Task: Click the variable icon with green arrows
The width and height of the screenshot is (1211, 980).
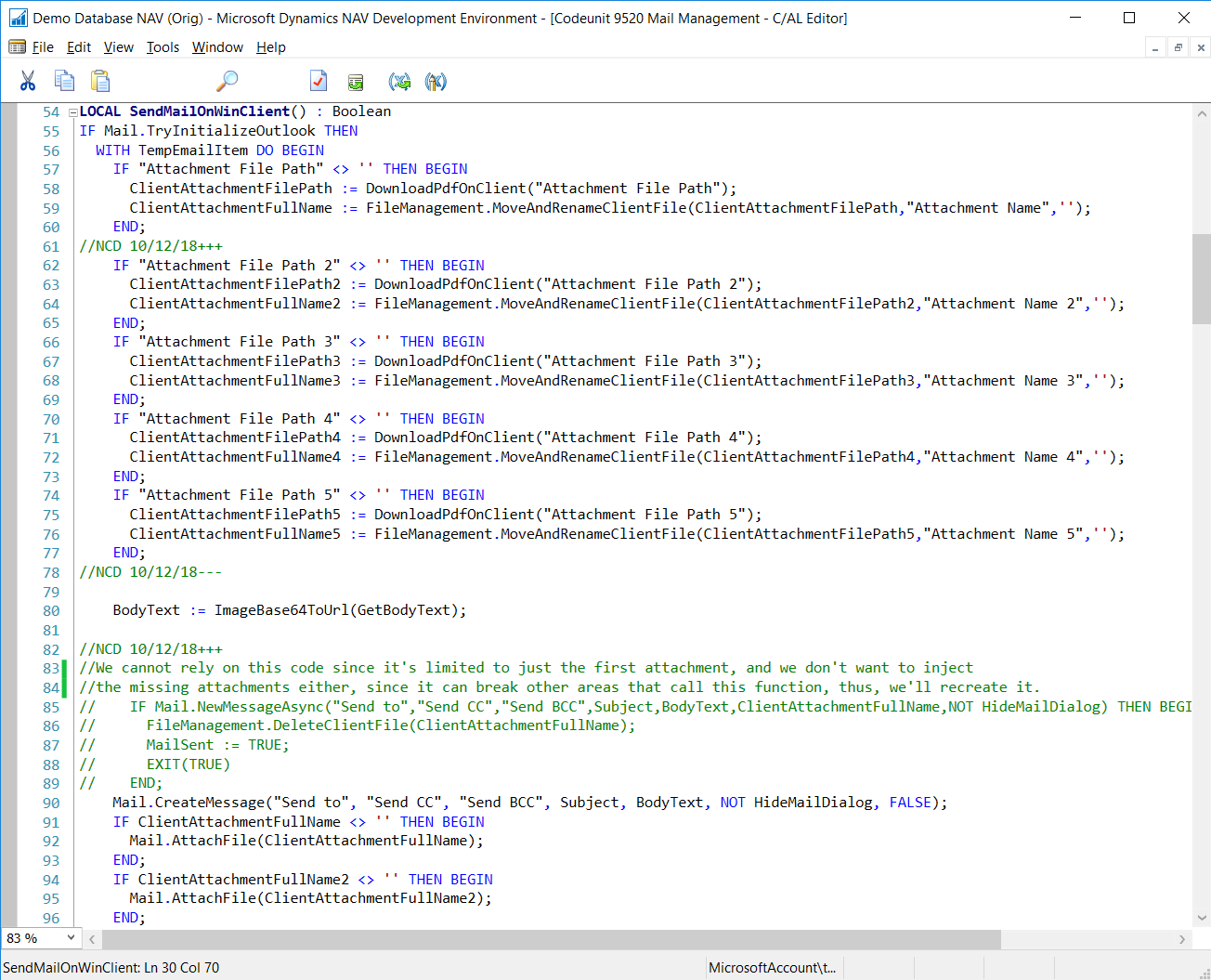Action: coord(400,82)
